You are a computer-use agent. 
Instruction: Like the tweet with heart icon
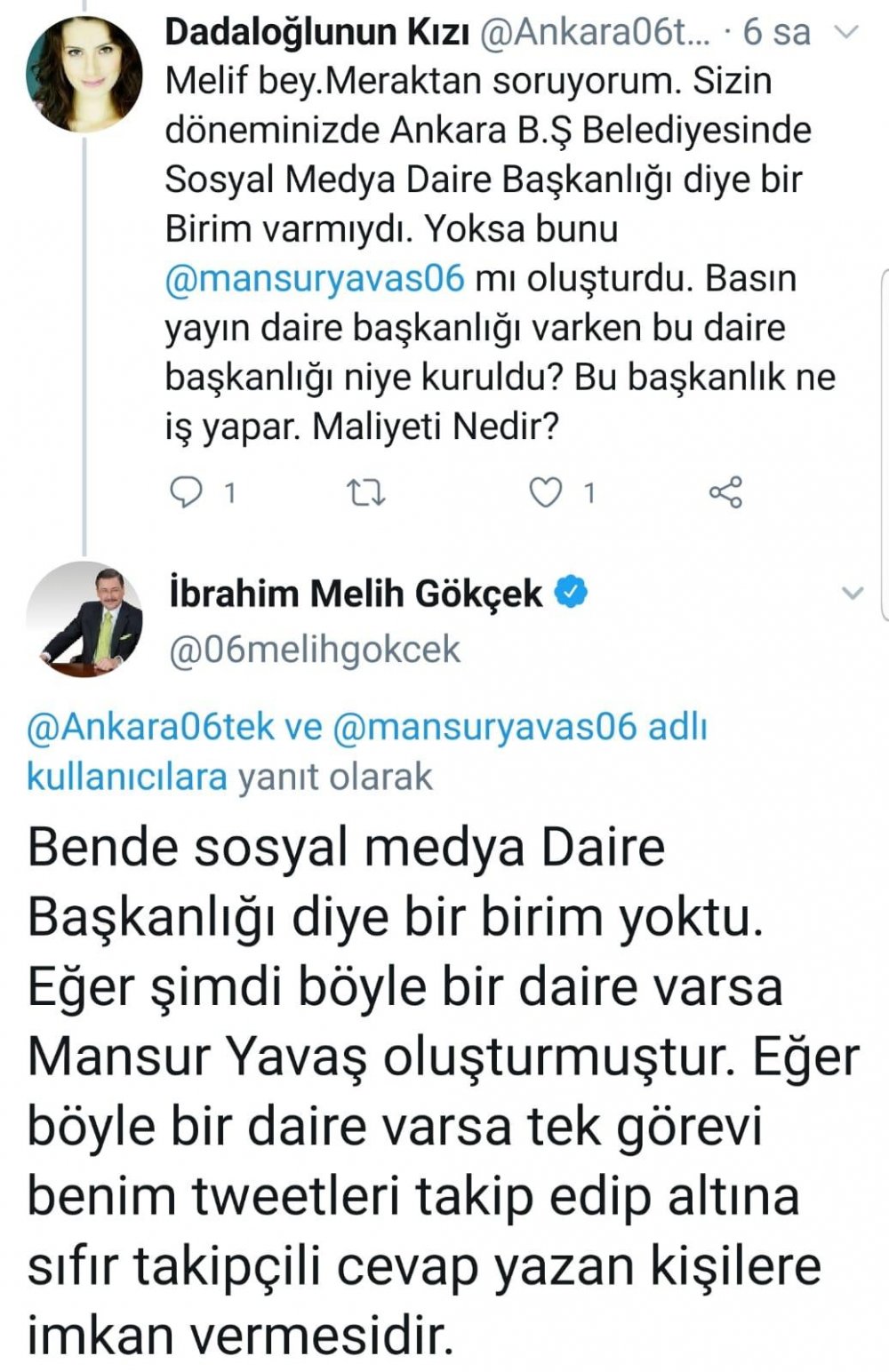pos(545,491)
